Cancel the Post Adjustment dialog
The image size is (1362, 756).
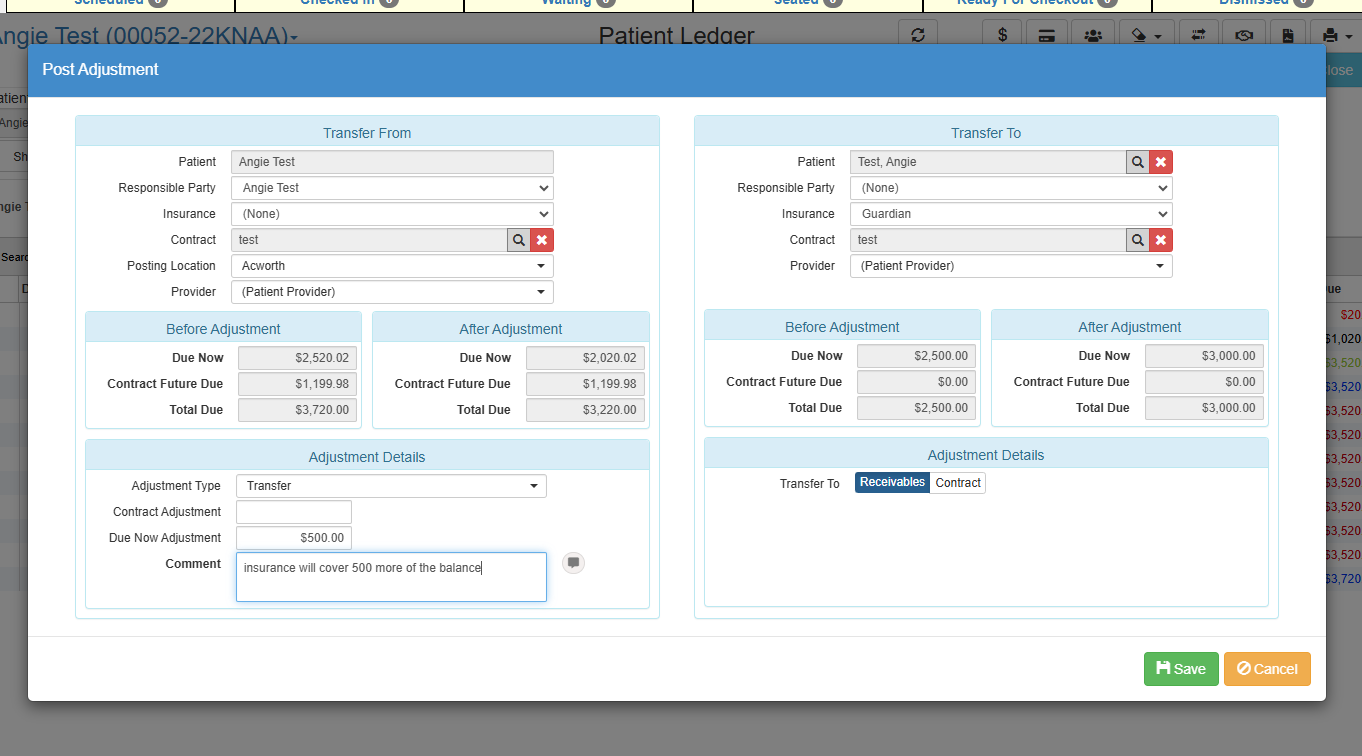click(x=1267, y=669)
